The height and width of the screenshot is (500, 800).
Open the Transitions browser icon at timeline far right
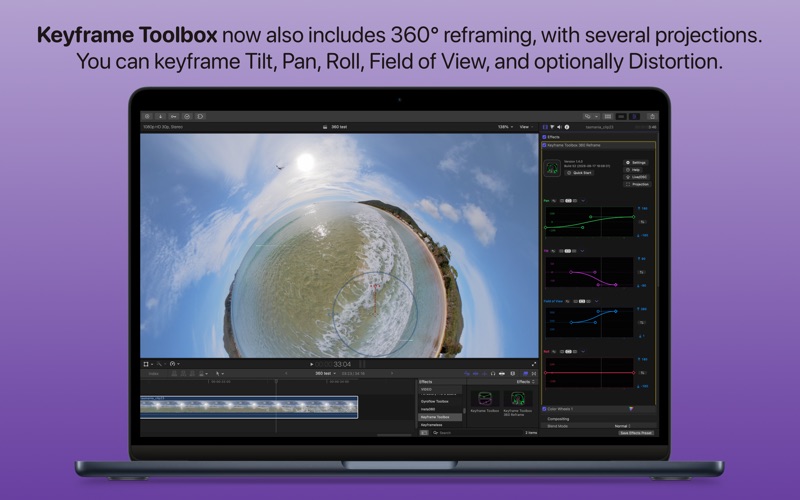(534, 373)
